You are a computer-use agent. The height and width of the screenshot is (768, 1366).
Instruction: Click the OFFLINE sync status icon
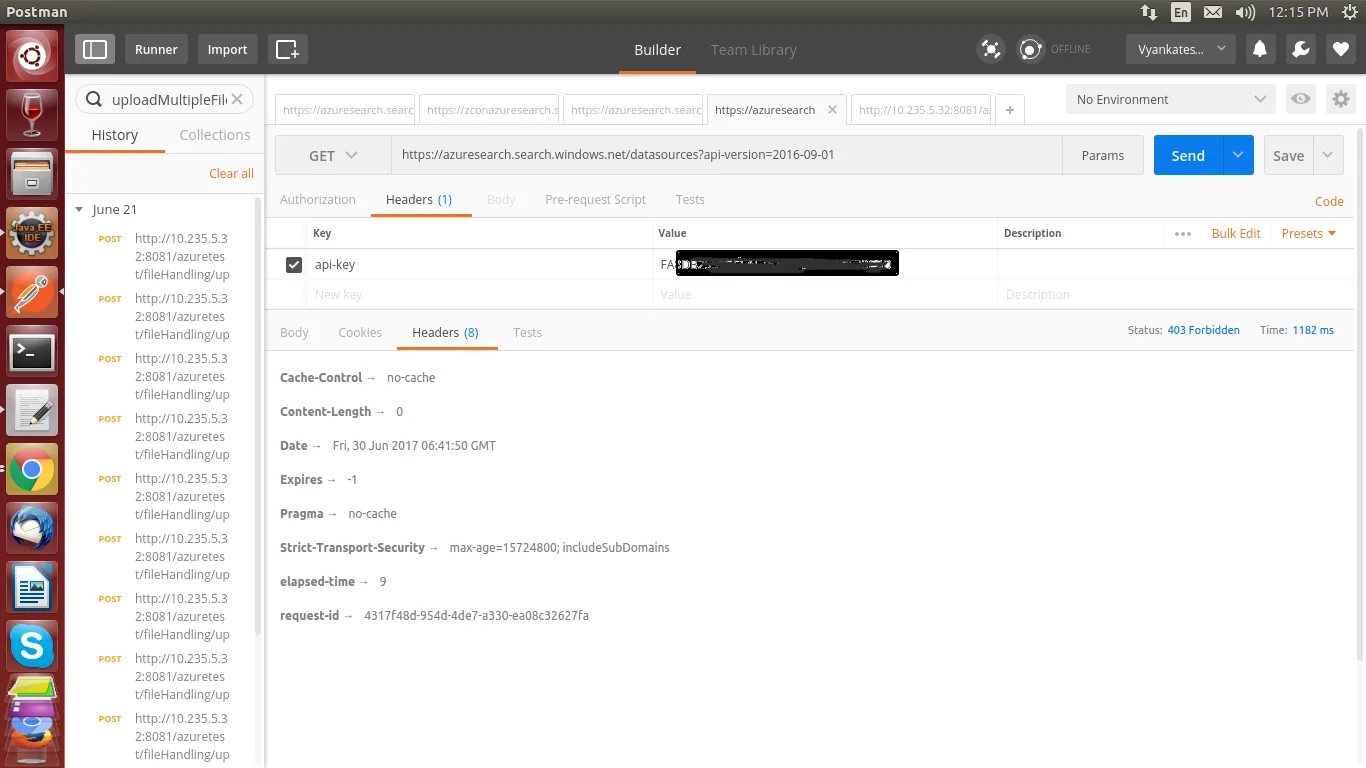click(1031, 49)
